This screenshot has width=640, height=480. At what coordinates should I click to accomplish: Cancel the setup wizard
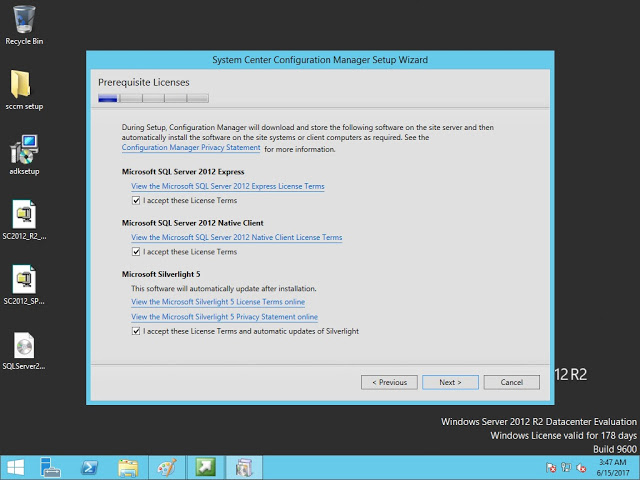(x=511, y=382)
